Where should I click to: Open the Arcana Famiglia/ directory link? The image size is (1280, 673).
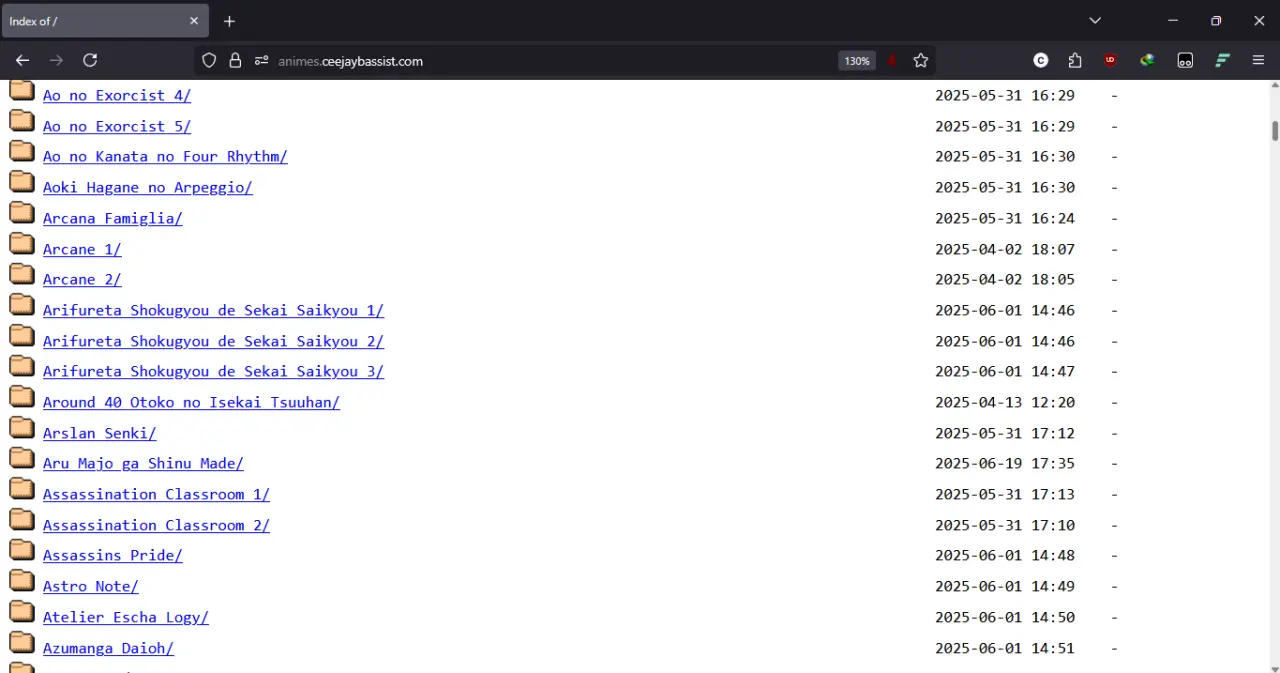113,219
